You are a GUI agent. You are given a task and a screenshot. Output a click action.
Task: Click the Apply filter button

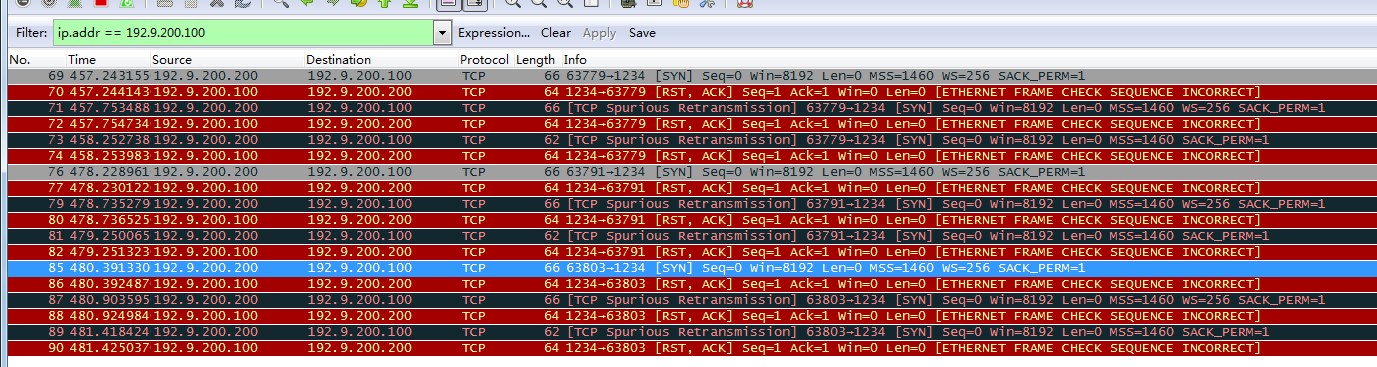point(599,33)
